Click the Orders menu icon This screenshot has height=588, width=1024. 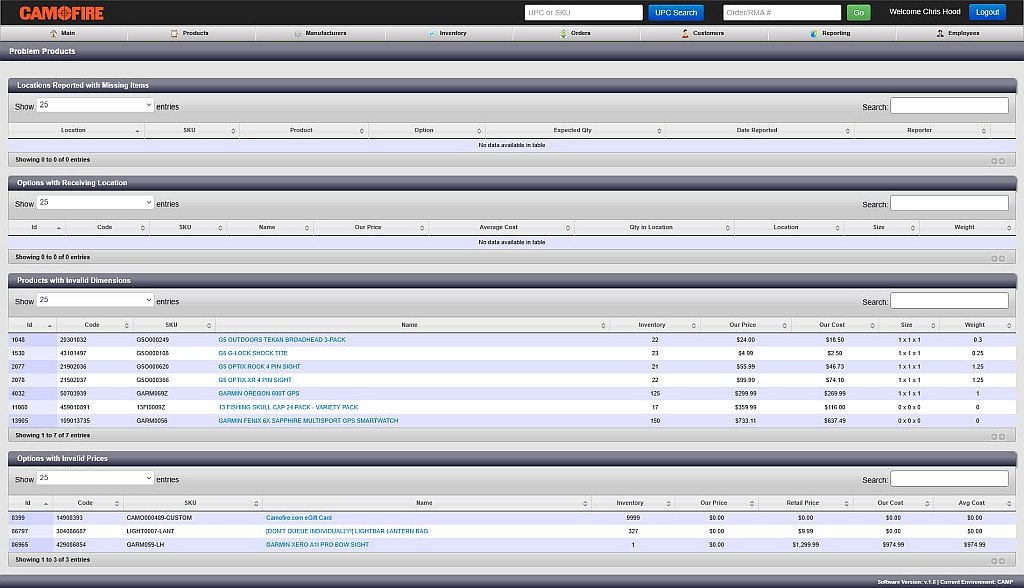(563, 33)
